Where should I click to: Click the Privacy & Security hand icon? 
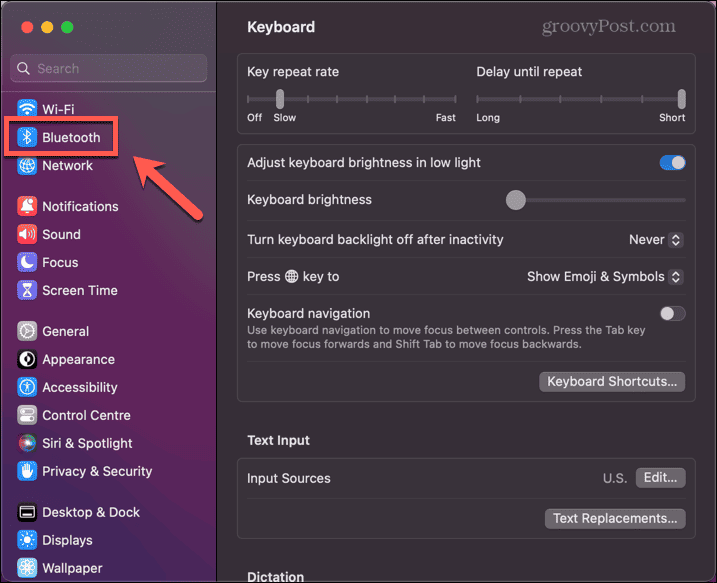point(27,471)
